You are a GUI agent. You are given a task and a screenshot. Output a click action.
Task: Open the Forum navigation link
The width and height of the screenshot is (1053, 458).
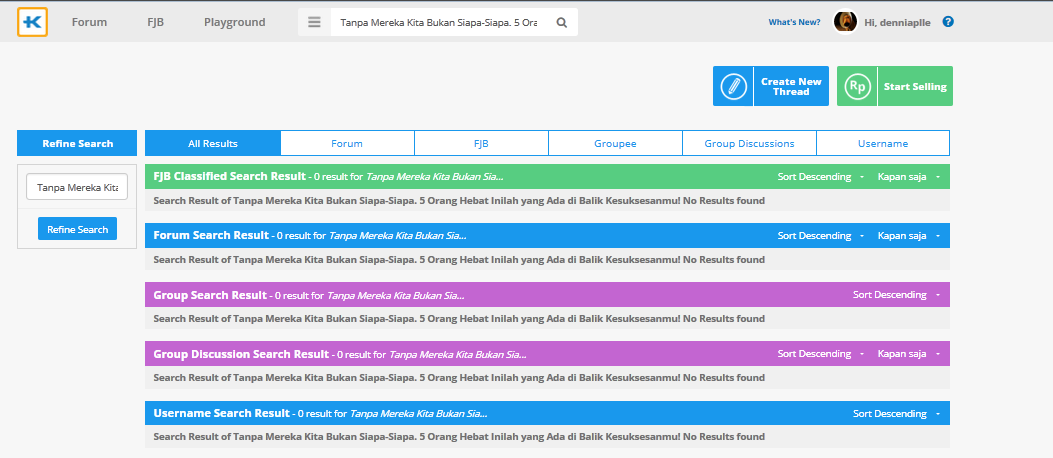click(x=89, y=22)
